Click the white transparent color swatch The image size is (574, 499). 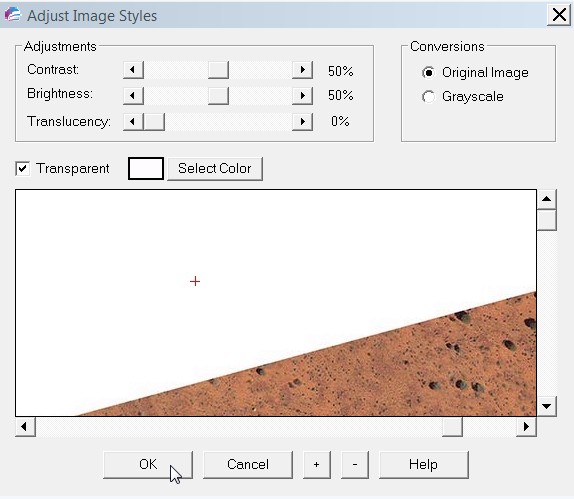[146, 168]
